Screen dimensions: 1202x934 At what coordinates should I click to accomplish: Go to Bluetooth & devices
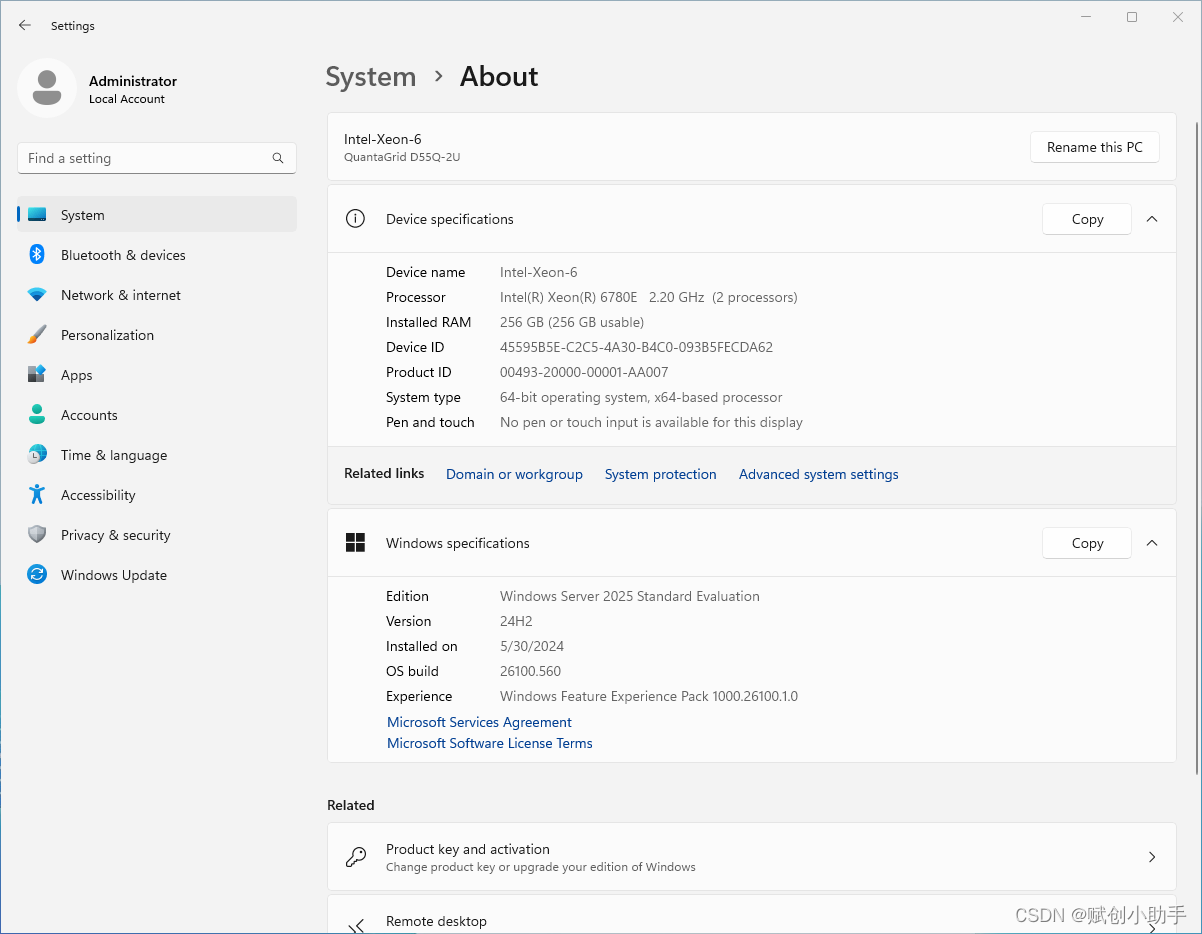pos(157,255)
